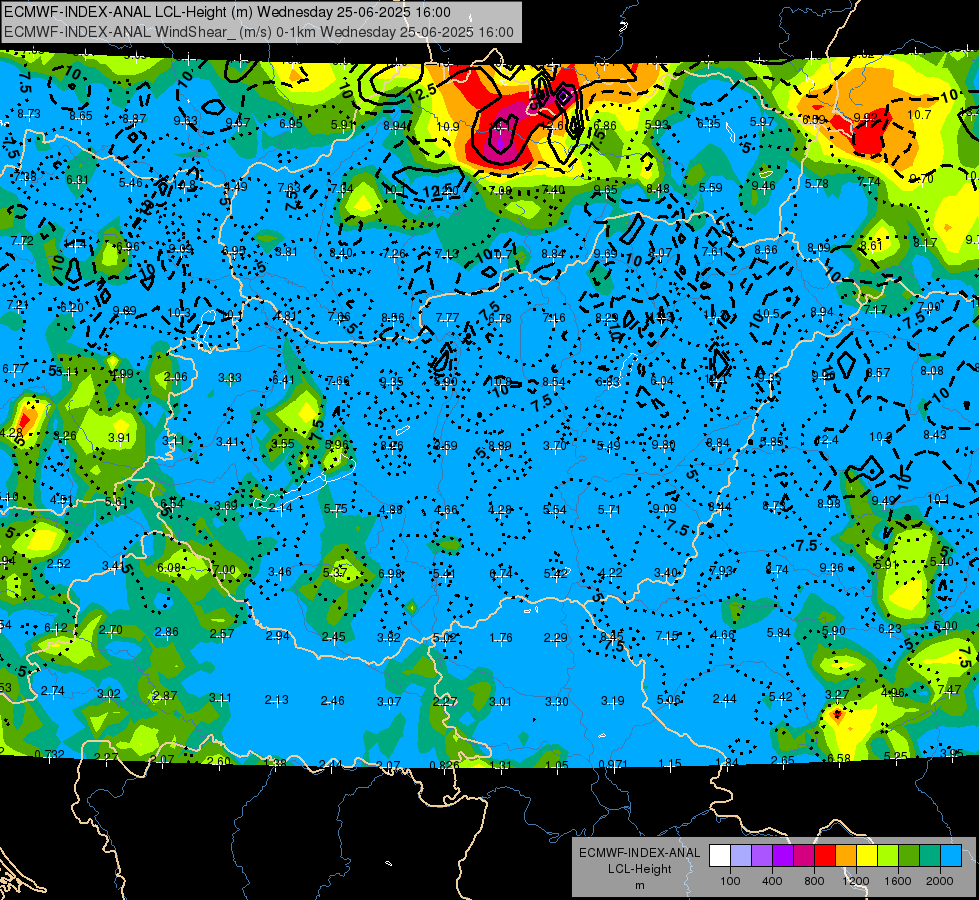The height and width of the screenshot is (900, 979).
Task: Click 'LCL-Height' text in the legend box
Action: pyautogui.click(x=639, y=869)
